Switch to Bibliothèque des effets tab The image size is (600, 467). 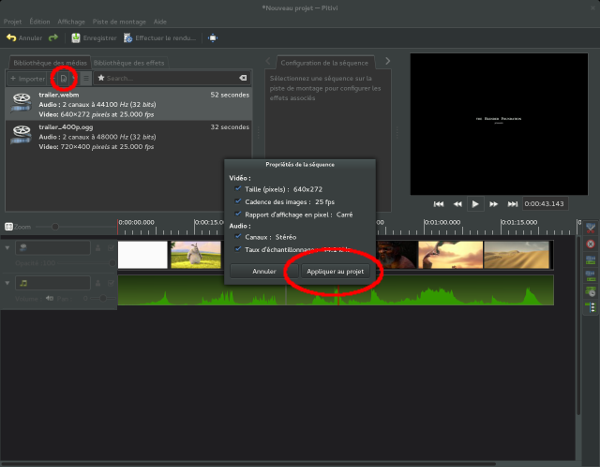click(x=130, y=62)
